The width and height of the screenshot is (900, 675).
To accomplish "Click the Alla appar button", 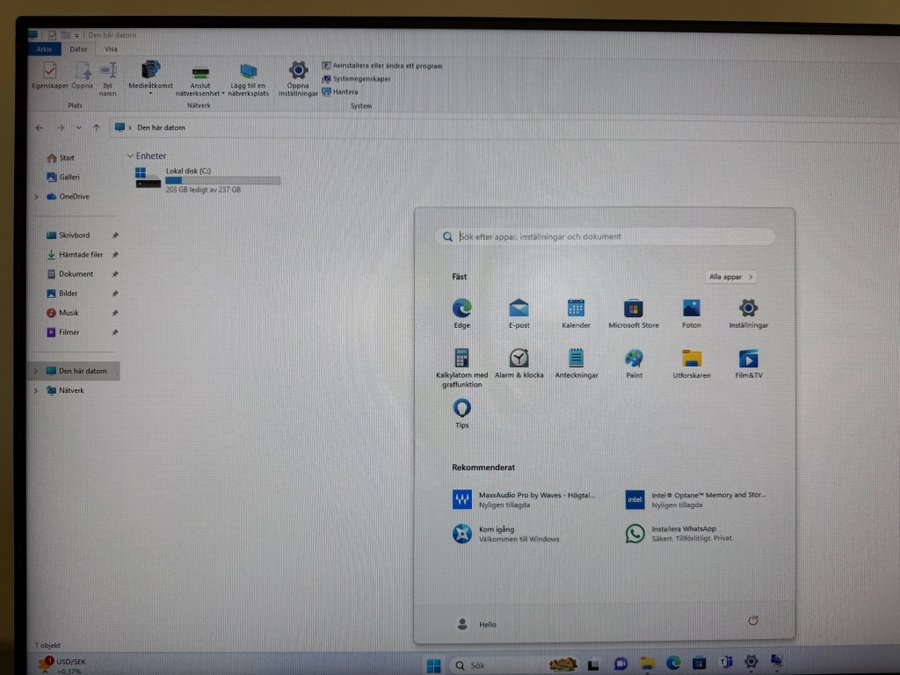I will 731,277.
